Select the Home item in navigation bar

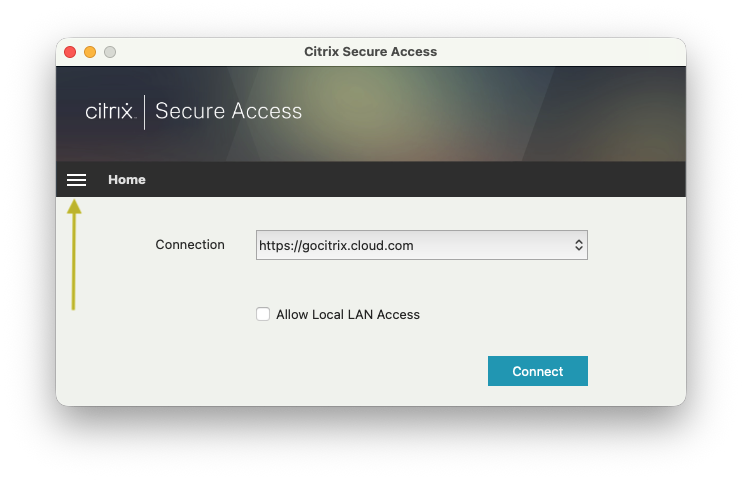coord(127,180)
